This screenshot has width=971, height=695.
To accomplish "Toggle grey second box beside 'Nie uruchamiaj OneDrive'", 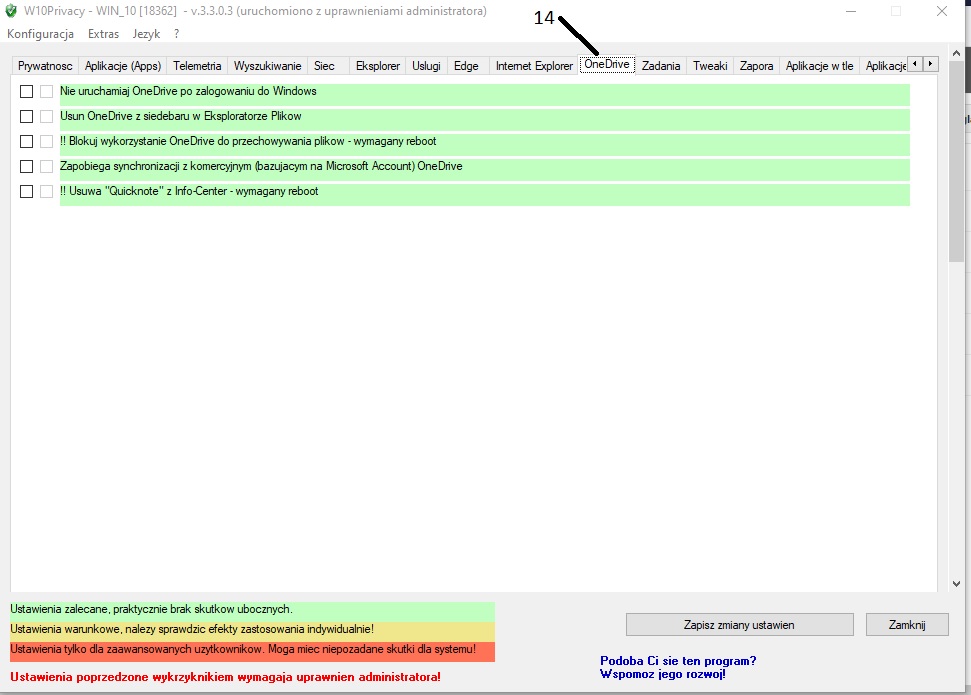I will point(46,92).
